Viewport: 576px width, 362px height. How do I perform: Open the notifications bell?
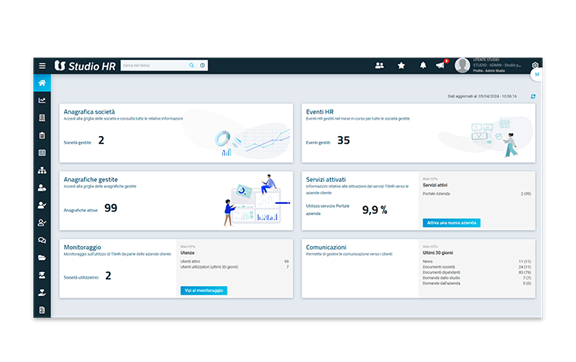point(423,65)
